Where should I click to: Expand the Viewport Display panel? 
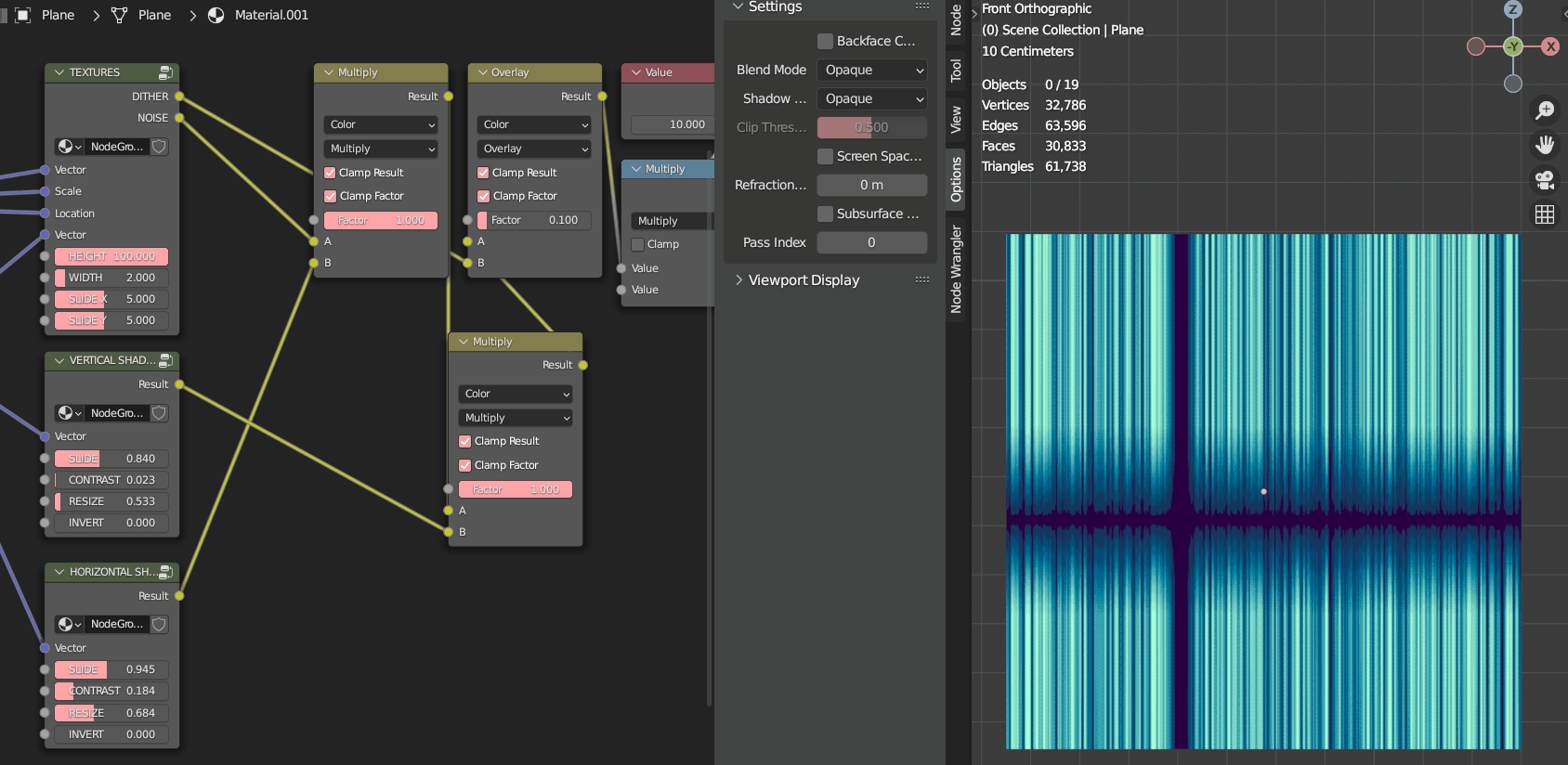(x=804, y=280)
